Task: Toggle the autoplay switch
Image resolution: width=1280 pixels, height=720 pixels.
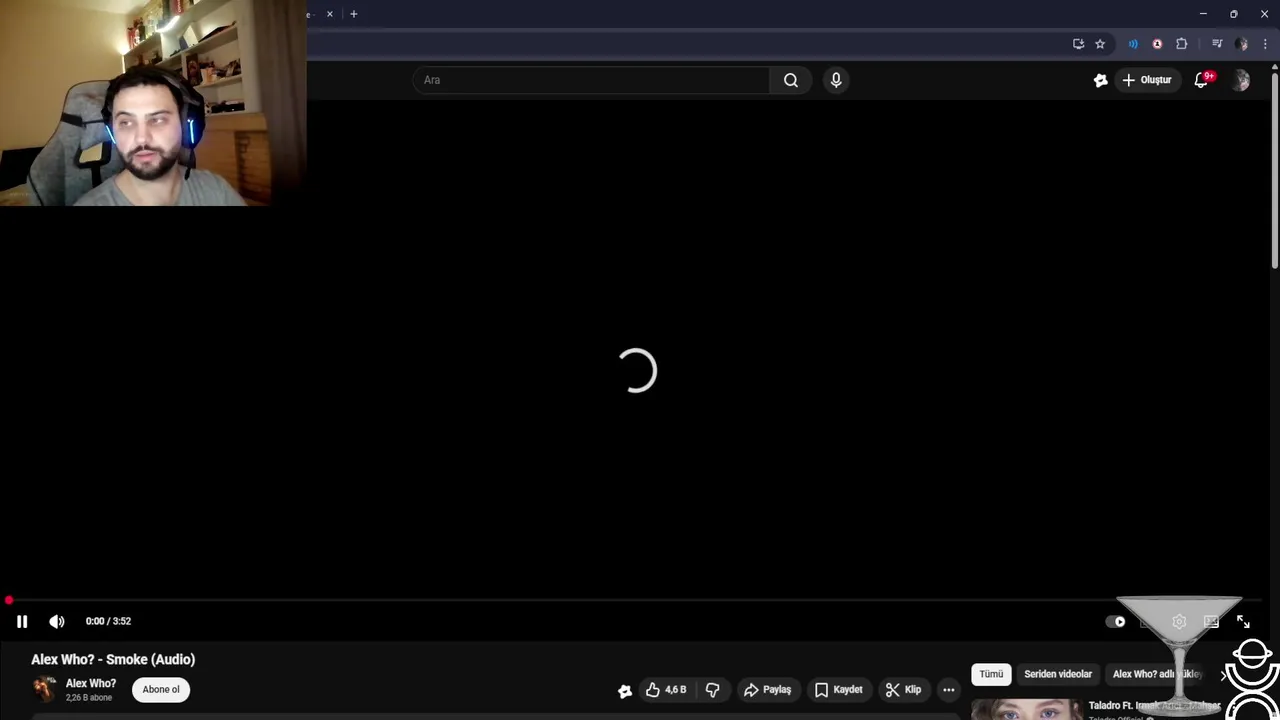Action: pyautogui.click(x=1115, y=621)
